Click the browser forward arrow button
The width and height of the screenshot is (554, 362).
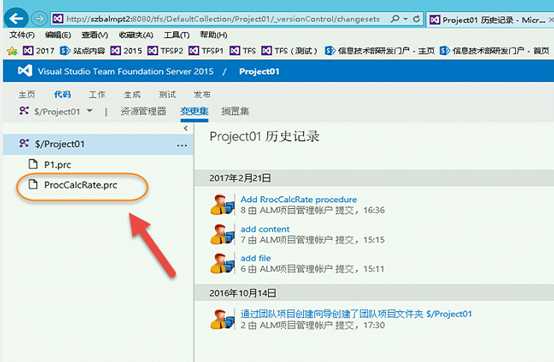[39, 18]
